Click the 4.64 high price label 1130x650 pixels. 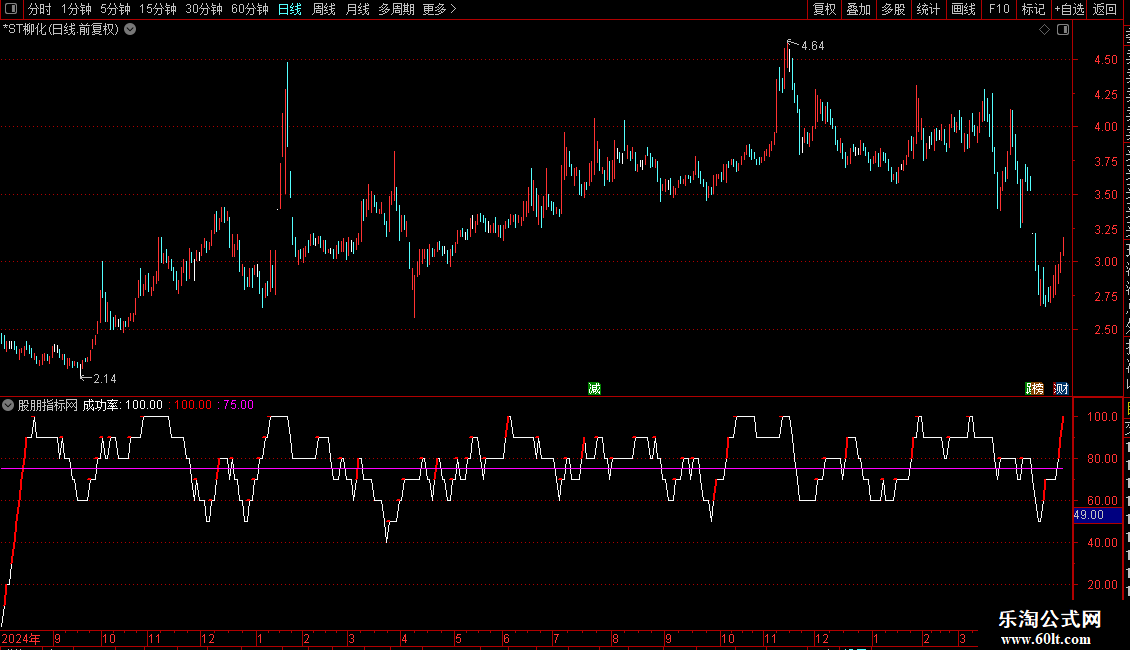813,46
